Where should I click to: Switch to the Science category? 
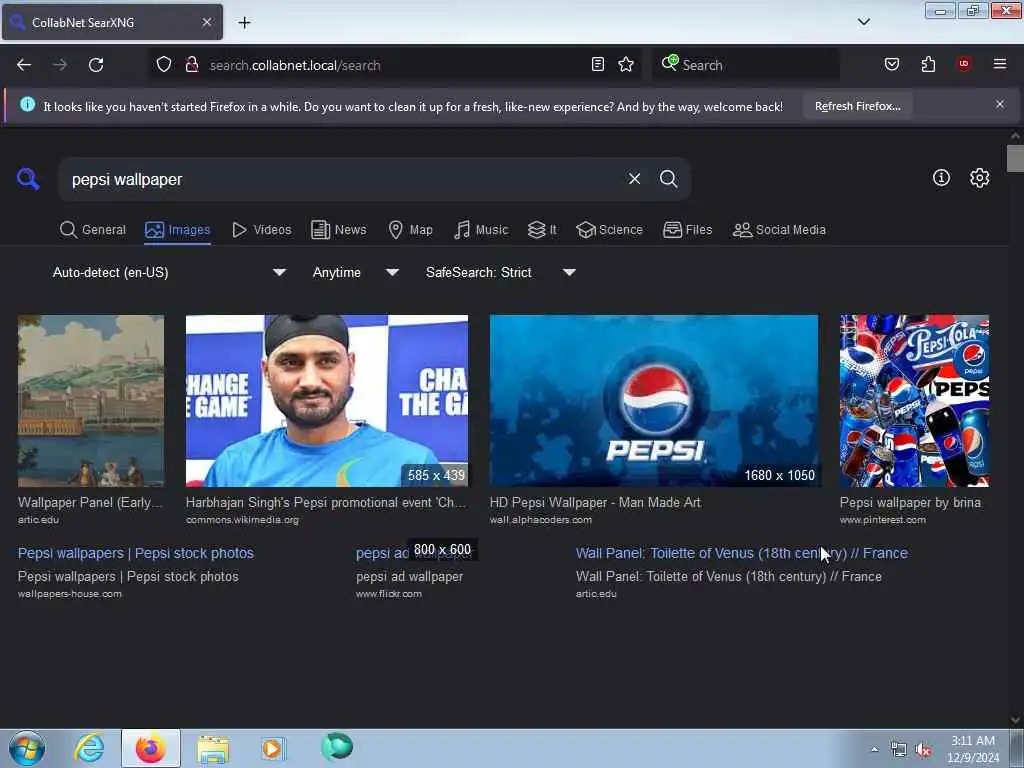(x=609, y=230)
